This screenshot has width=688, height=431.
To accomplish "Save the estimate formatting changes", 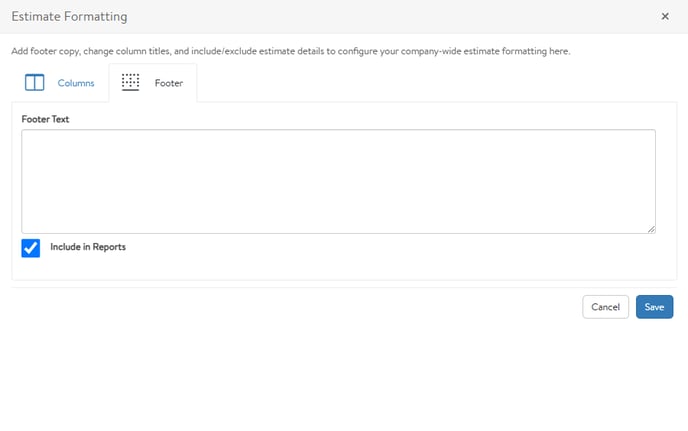I will (x=654, y=307).
